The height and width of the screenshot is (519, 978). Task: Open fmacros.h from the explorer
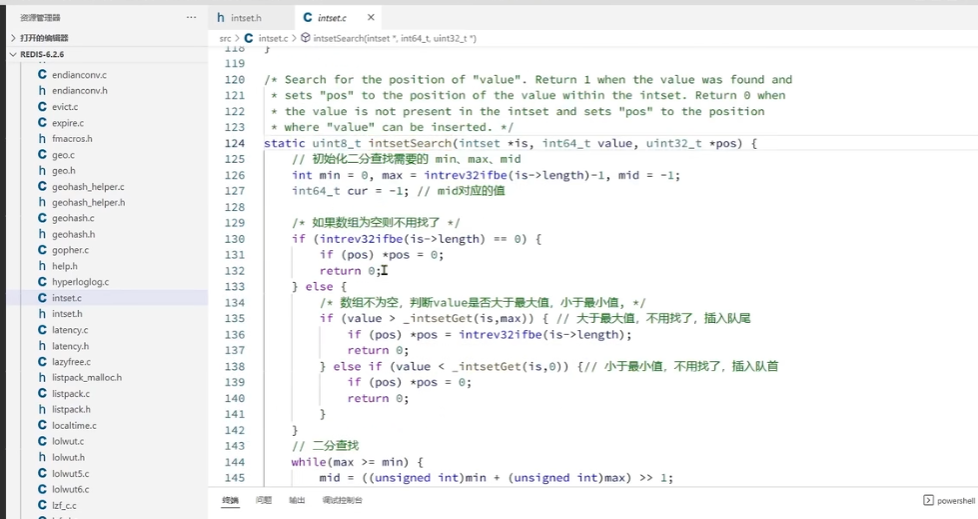tap(72, 138)
